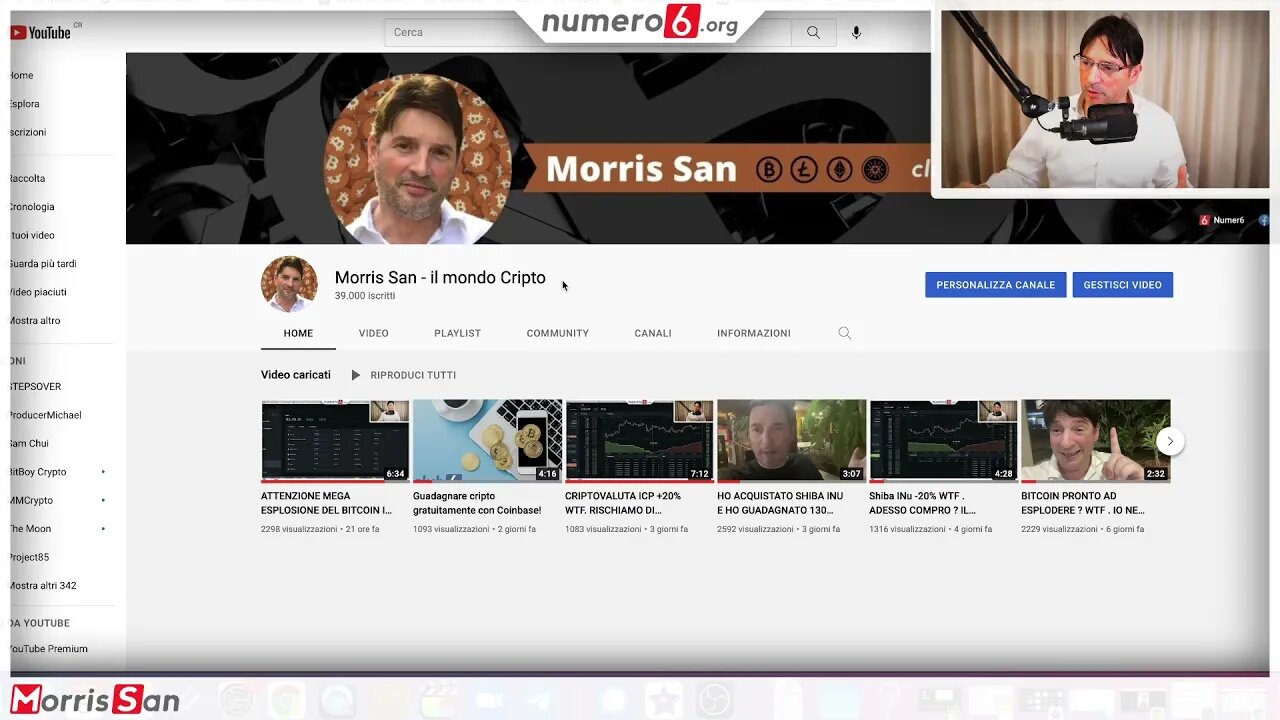Click the small channel avatar
This screenshot has width=1280, height=720.
pos(289,284)
